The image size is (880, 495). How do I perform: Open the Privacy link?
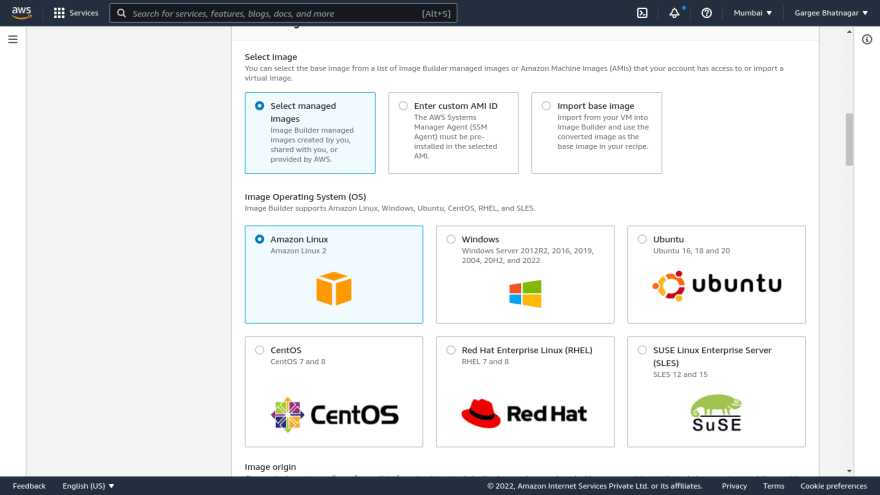tap(734, 486)
